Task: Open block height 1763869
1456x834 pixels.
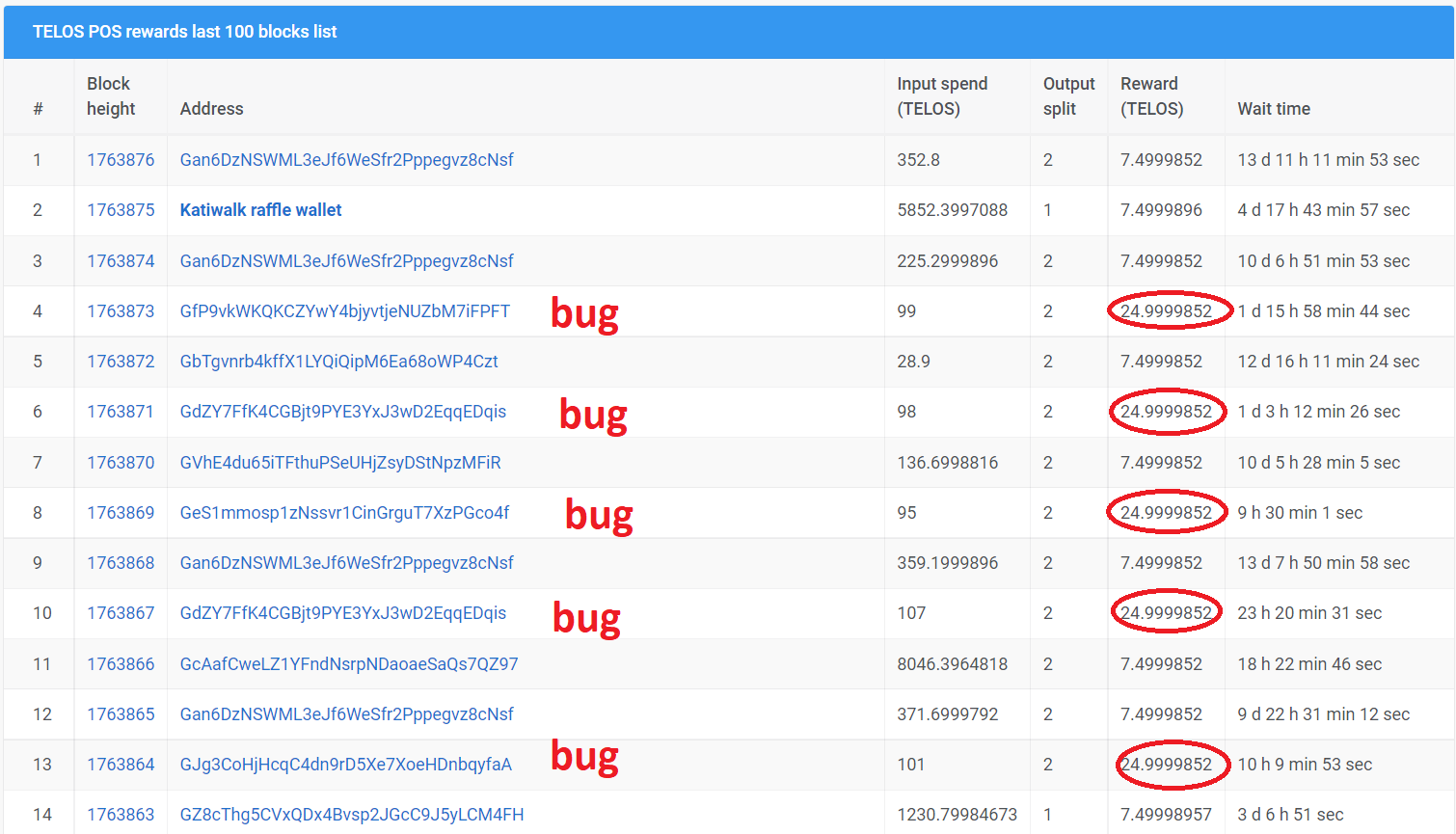Action: (x=121, y=513)
